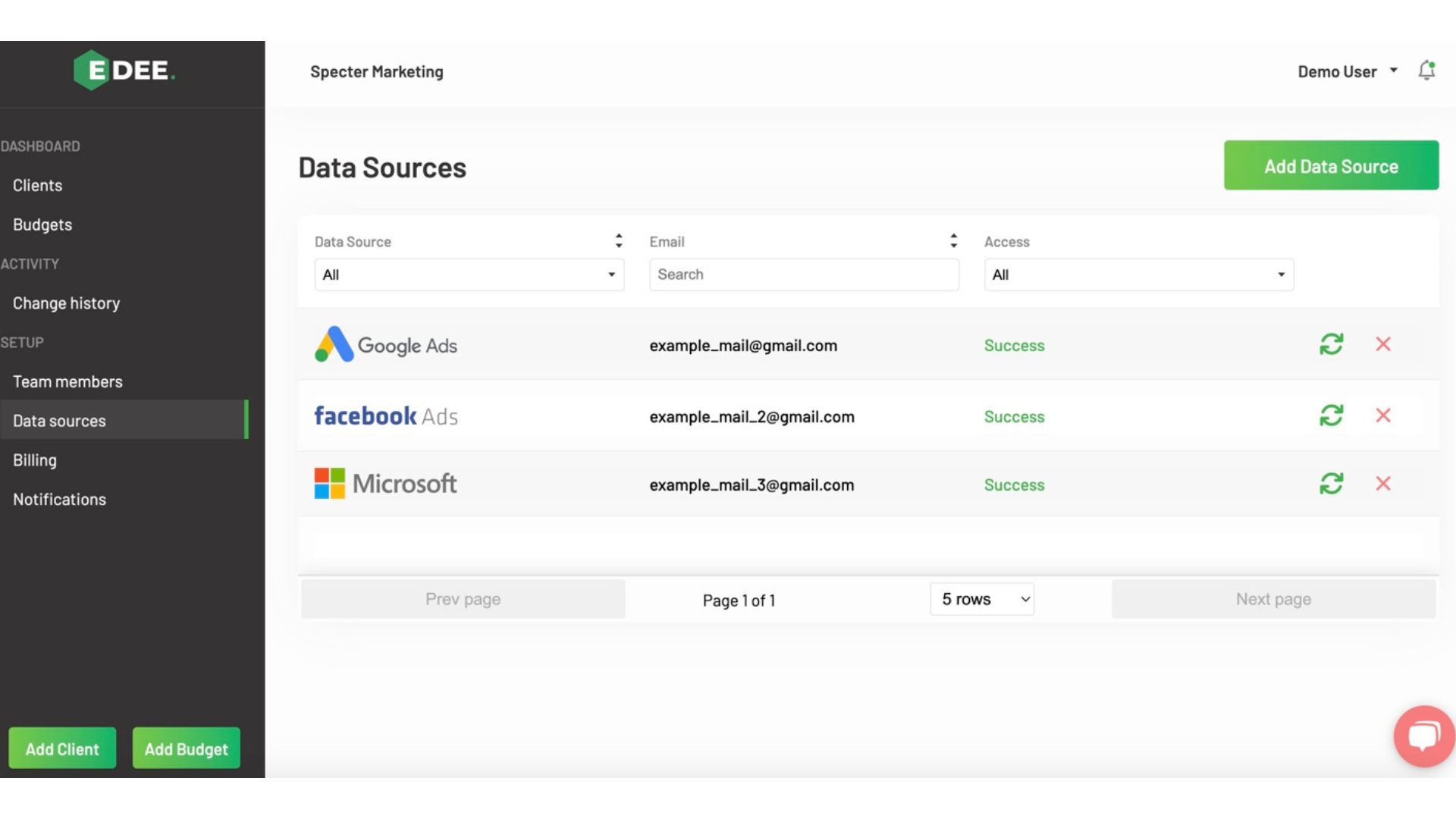Click the Facebook Ads refresh icon

(x=1331, y=415)
